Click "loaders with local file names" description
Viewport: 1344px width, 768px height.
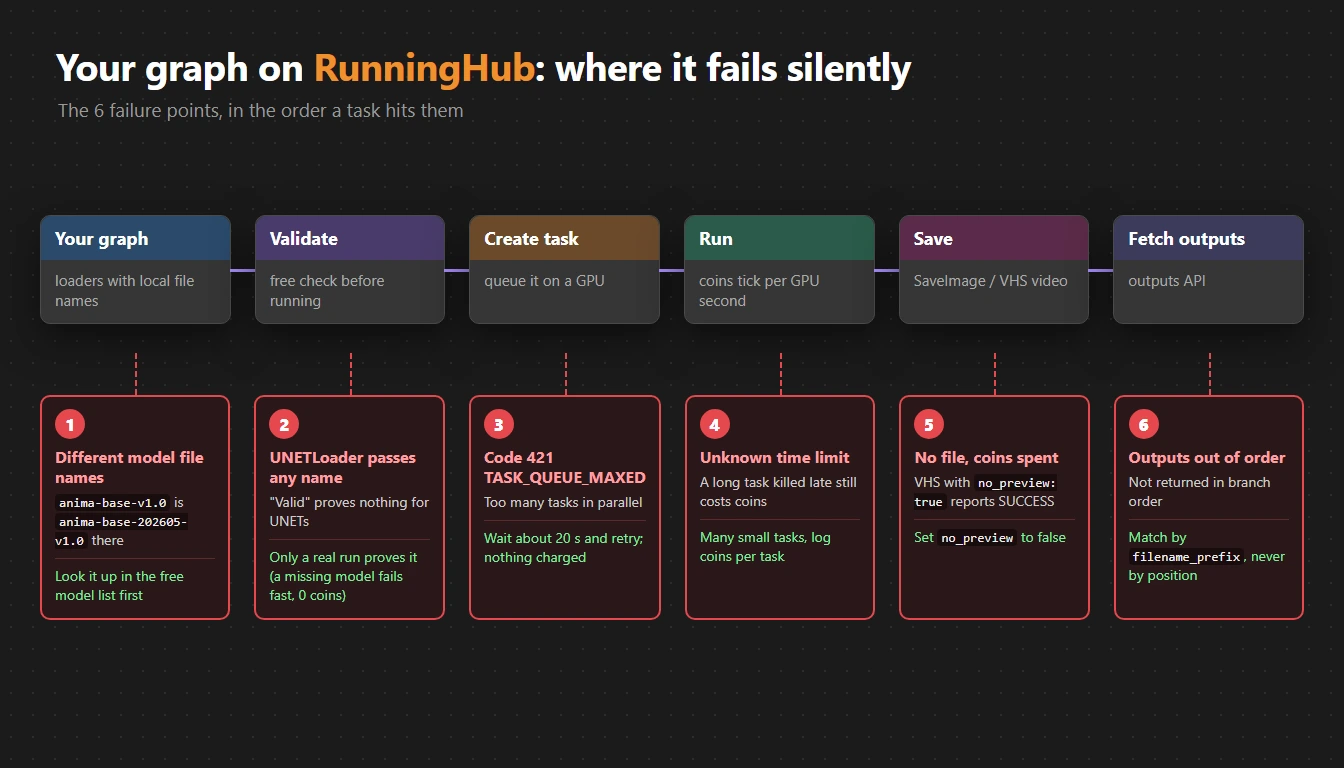tap(125, 291)
